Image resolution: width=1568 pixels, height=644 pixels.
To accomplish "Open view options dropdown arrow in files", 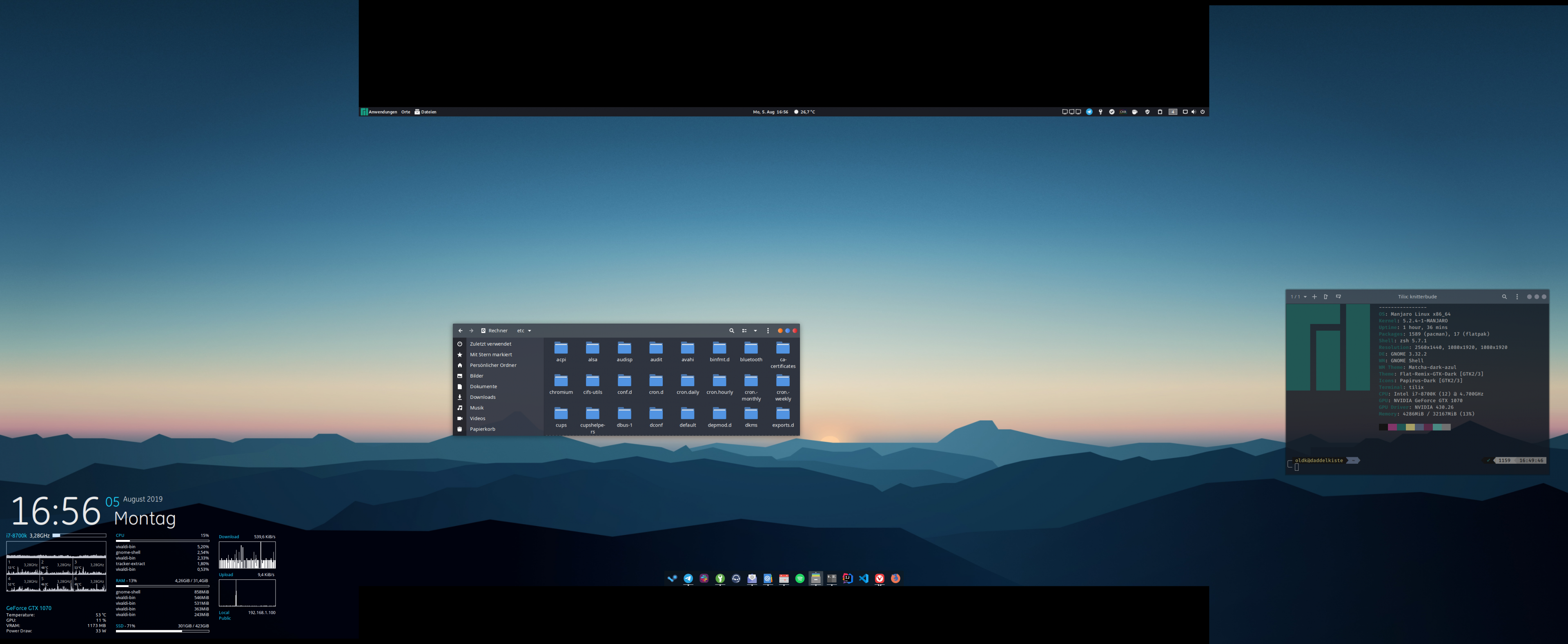I will (755, 331).
